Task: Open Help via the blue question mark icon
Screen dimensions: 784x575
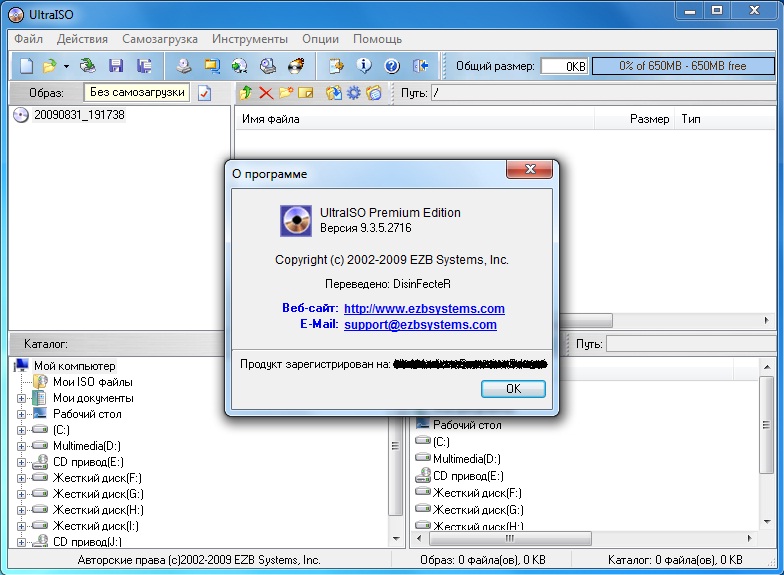Action: coord(392,66)
